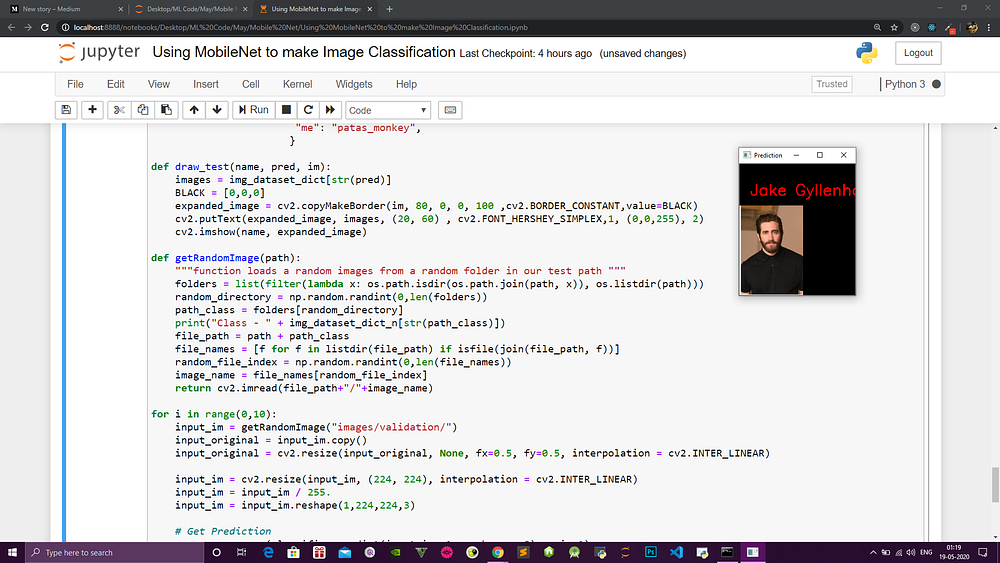Screen dimensions: 1000x563
Task: Close the New story – Medium tab
Action: pos(121,9)
